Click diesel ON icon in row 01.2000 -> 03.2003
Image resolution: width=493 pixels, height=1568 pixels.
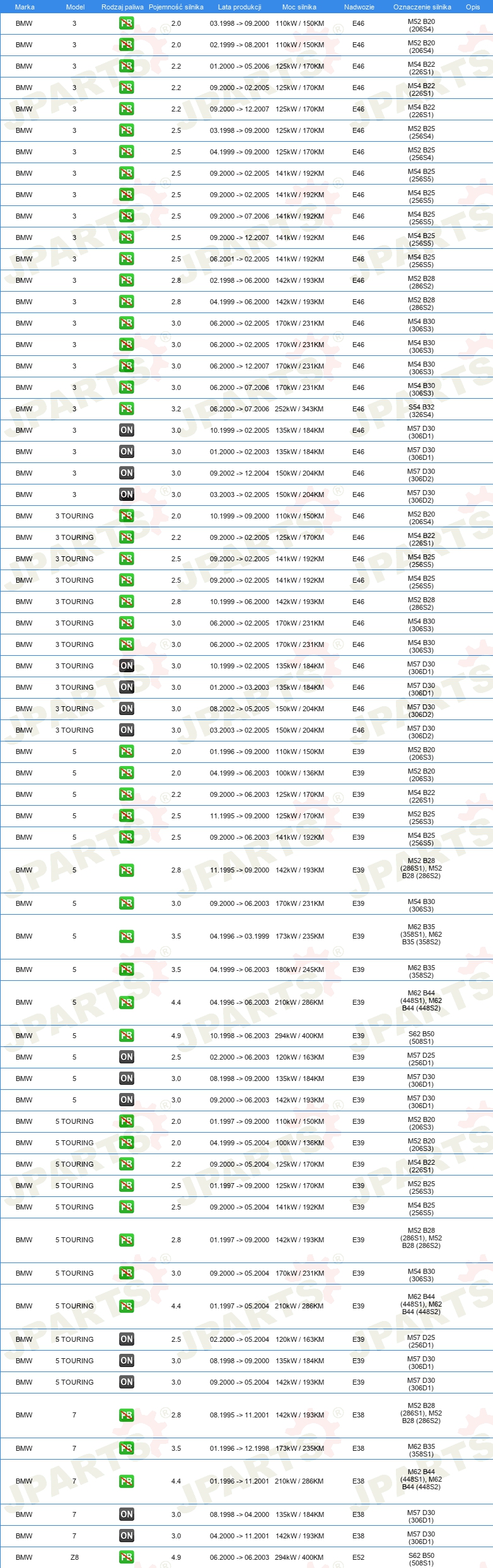[x=127, y=687]
